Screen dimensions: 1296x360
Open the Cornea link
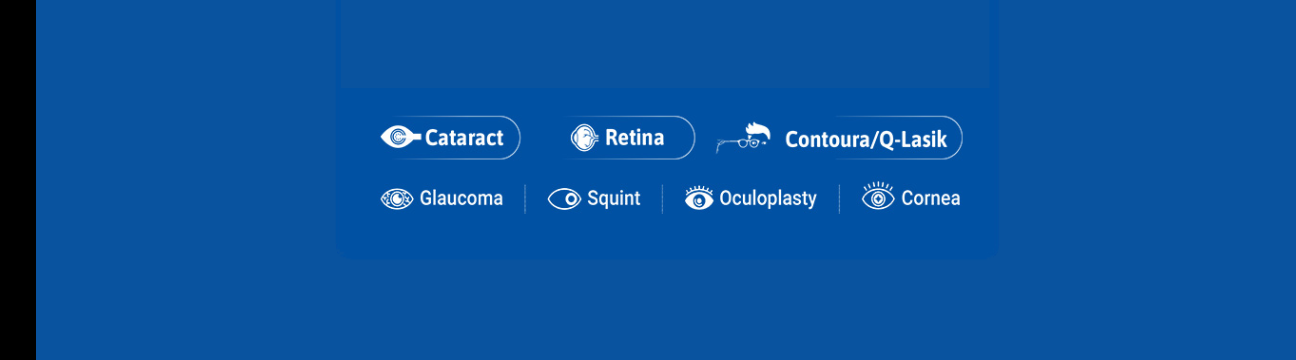pos(930,198)
